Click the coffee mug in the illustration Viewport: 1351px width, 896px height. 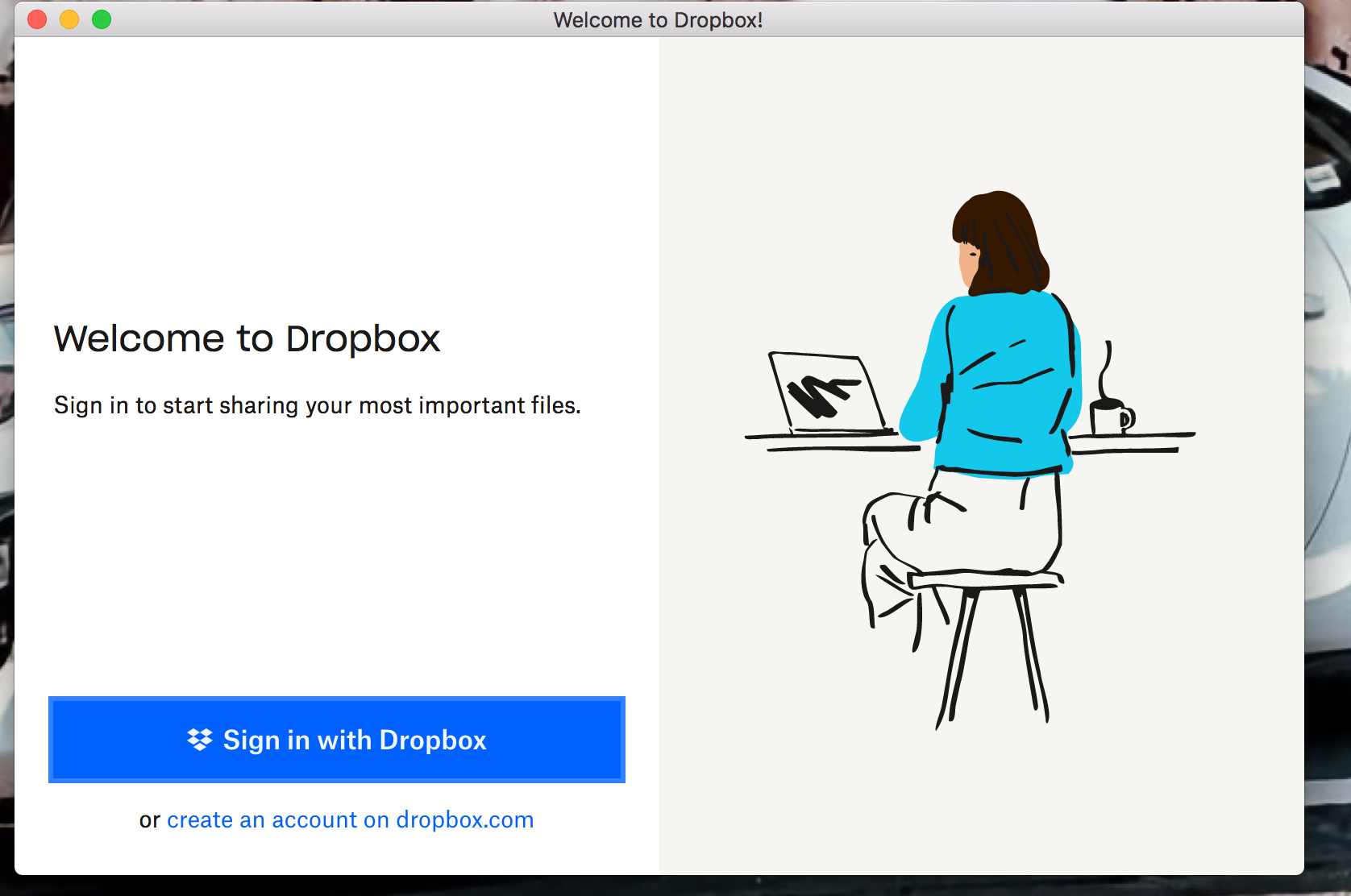tap(1109, 417)
